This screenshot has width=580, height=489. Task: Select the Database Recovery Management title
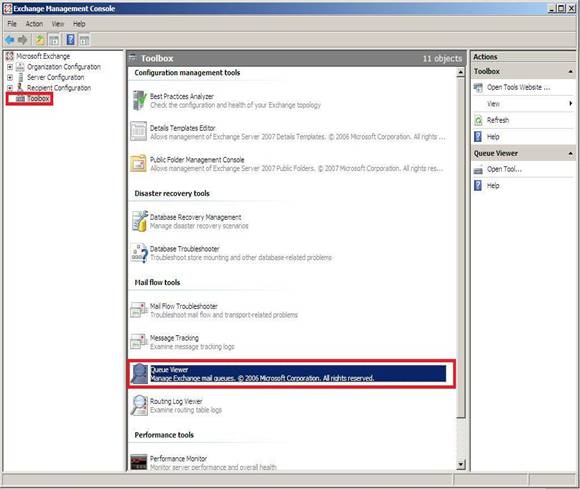click(x=195, y=217)
